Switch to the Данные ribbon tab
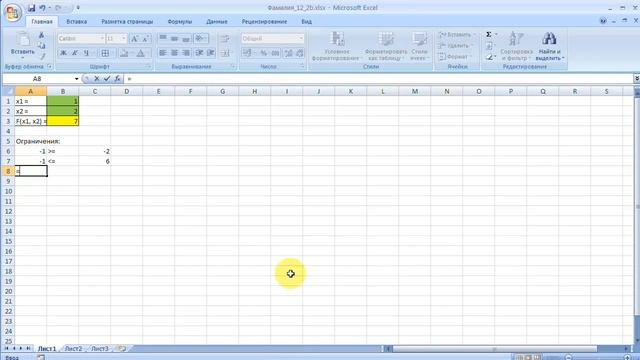The image size is (640, 360). pos(217,22)
